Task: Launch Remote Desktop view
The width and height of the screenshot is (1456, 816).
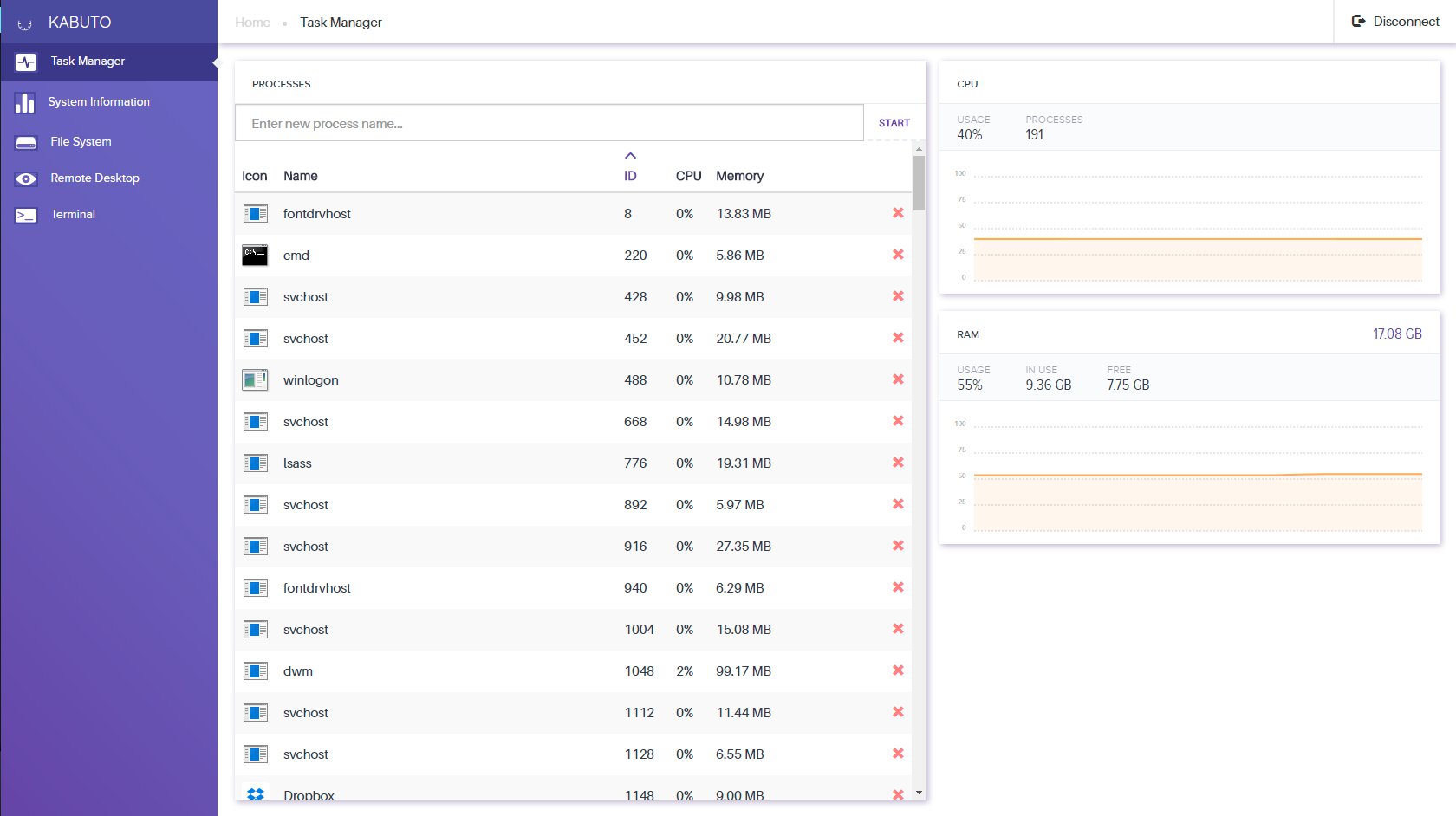Action: point(108,178)
